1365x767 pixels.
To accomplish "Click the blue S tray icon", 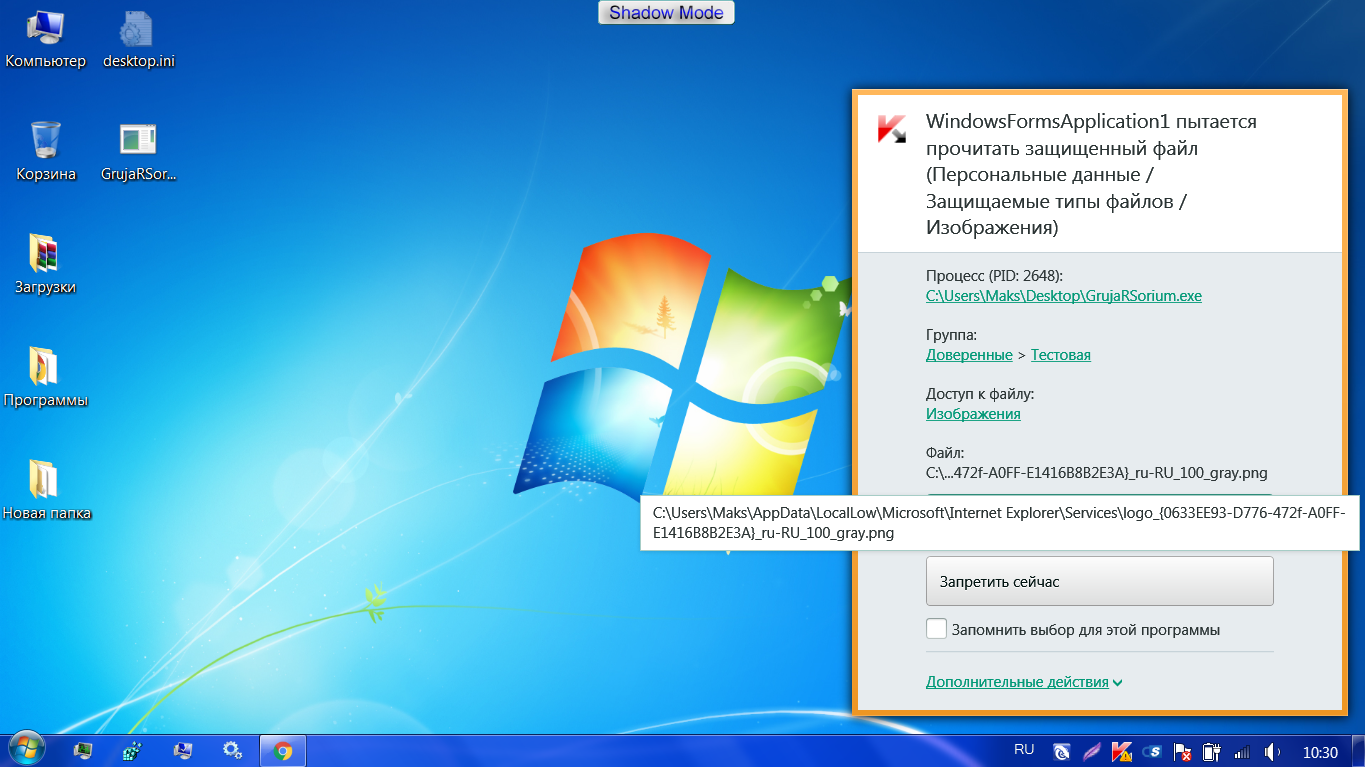I will click(x=1152, y=751).
